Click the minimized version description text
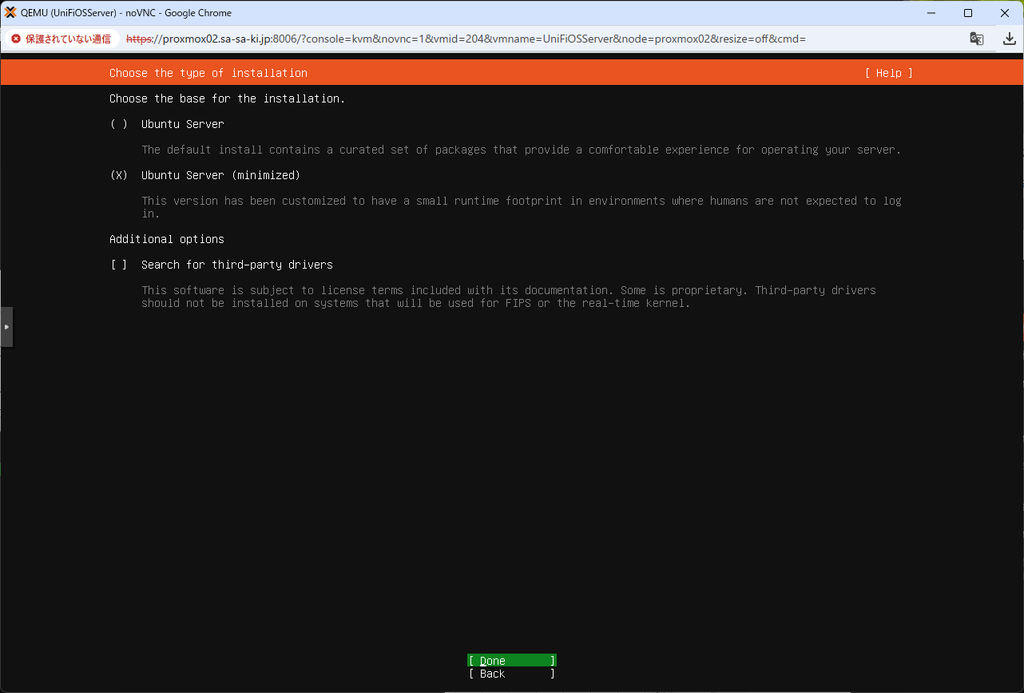 point(521,207)
